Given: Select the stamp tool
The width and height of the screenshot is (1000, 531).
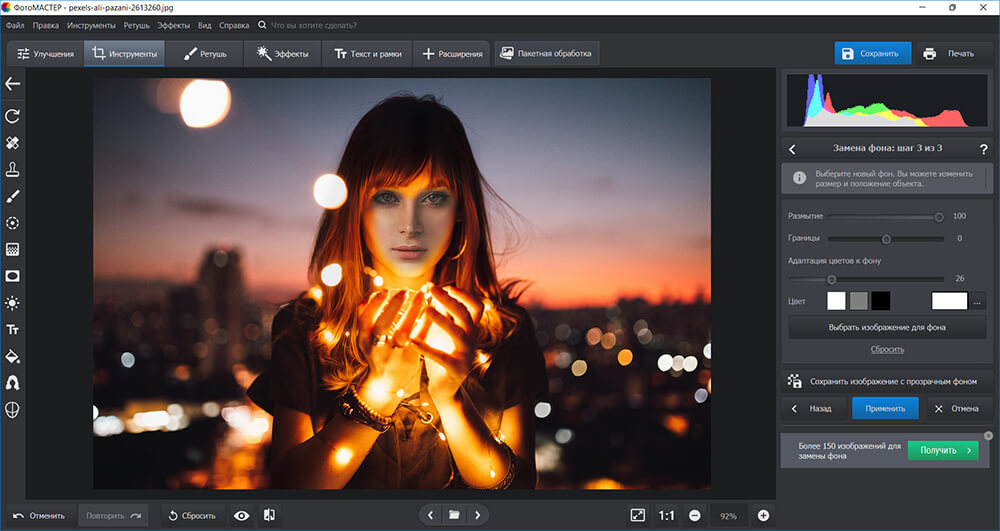Looking at the screenshot, I should coord(12,170).
